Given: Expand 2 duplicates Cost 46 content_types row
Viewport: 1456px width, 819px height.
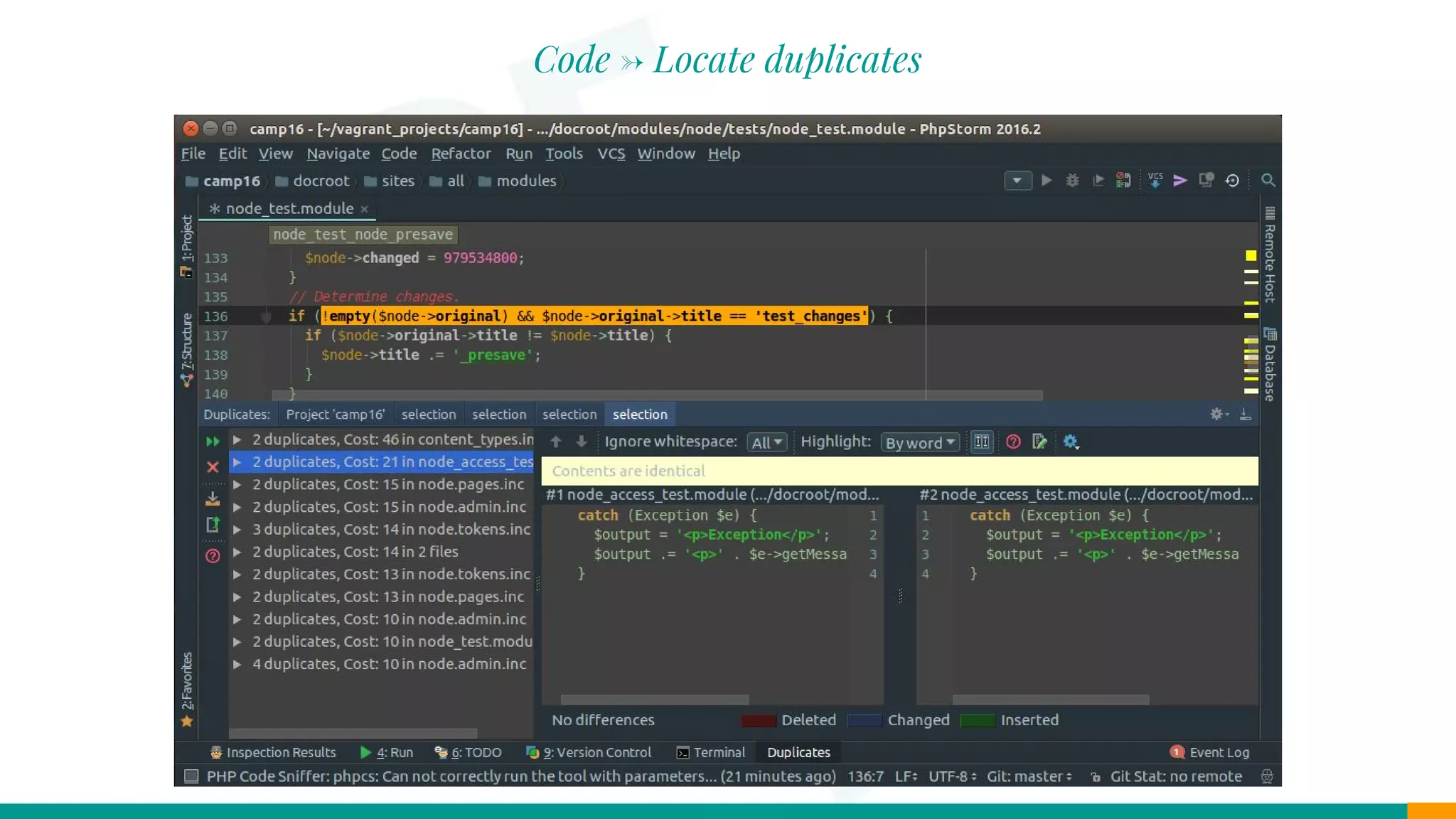Looking at the screenshot, I should coord(237,440).
